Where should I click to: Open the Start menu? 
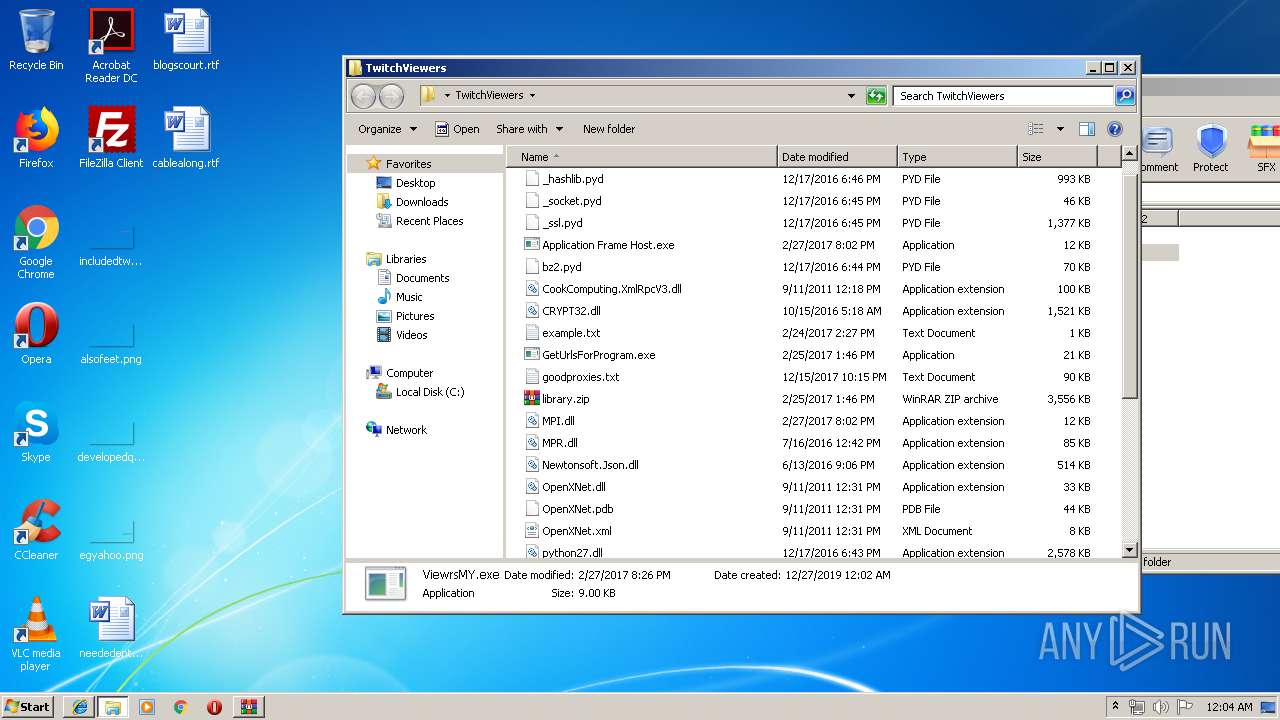[27, 707]
